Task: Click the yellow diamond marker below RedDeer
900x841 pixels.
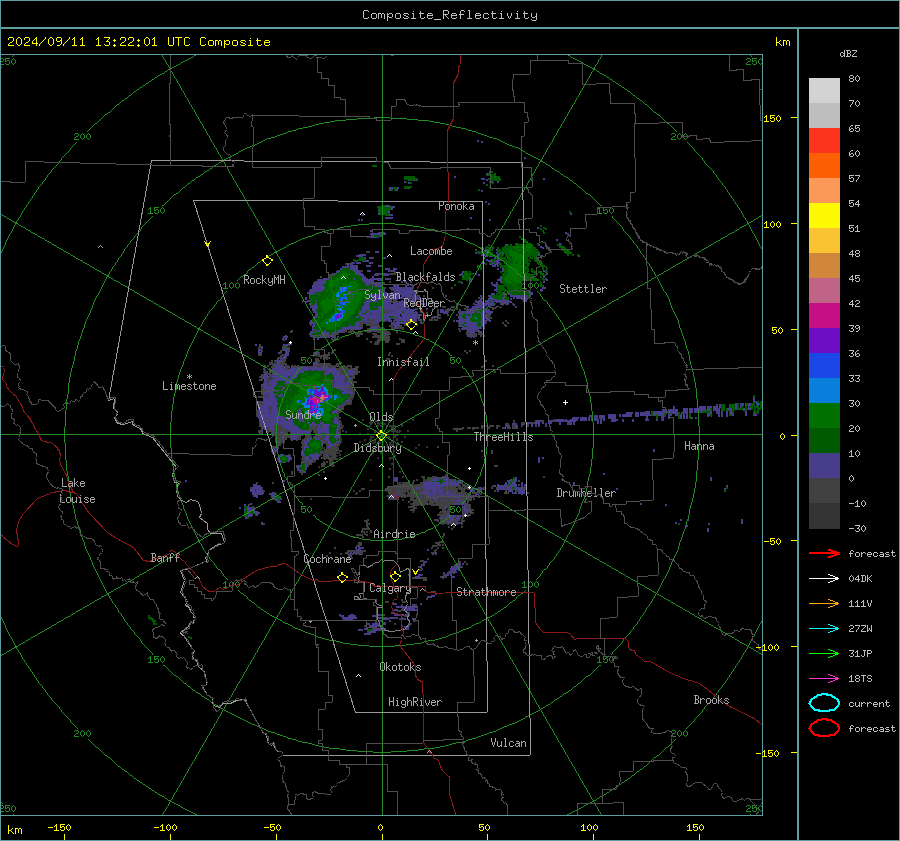Action: (x=411, y=325)
